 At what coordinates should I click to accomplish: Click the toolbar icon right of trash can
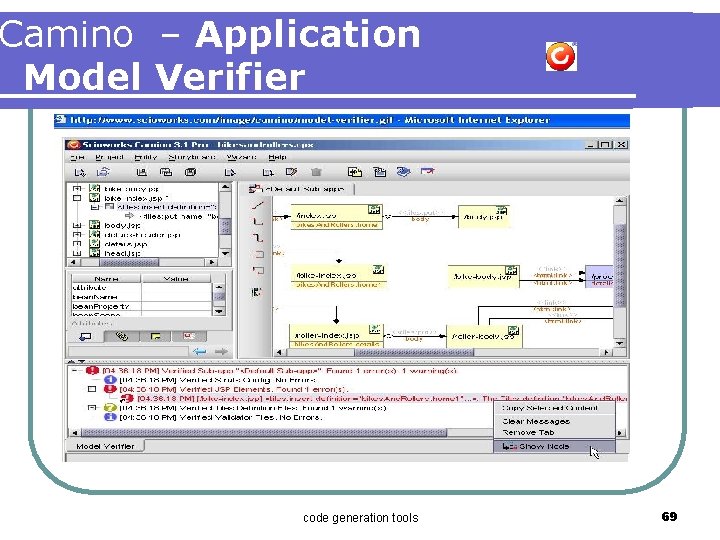(354, 172)
